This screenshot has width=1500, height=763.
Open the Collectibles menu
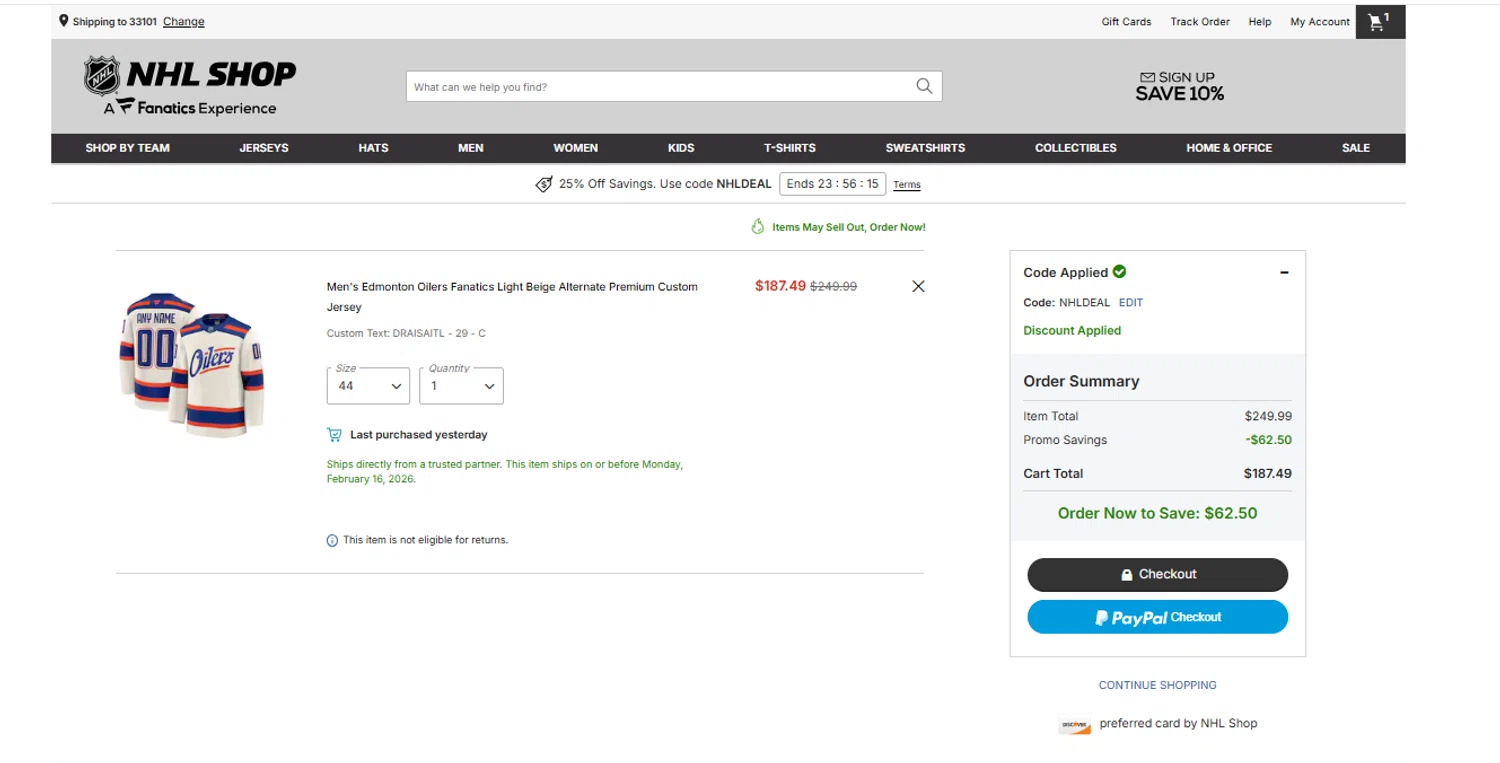(1076, 148)
